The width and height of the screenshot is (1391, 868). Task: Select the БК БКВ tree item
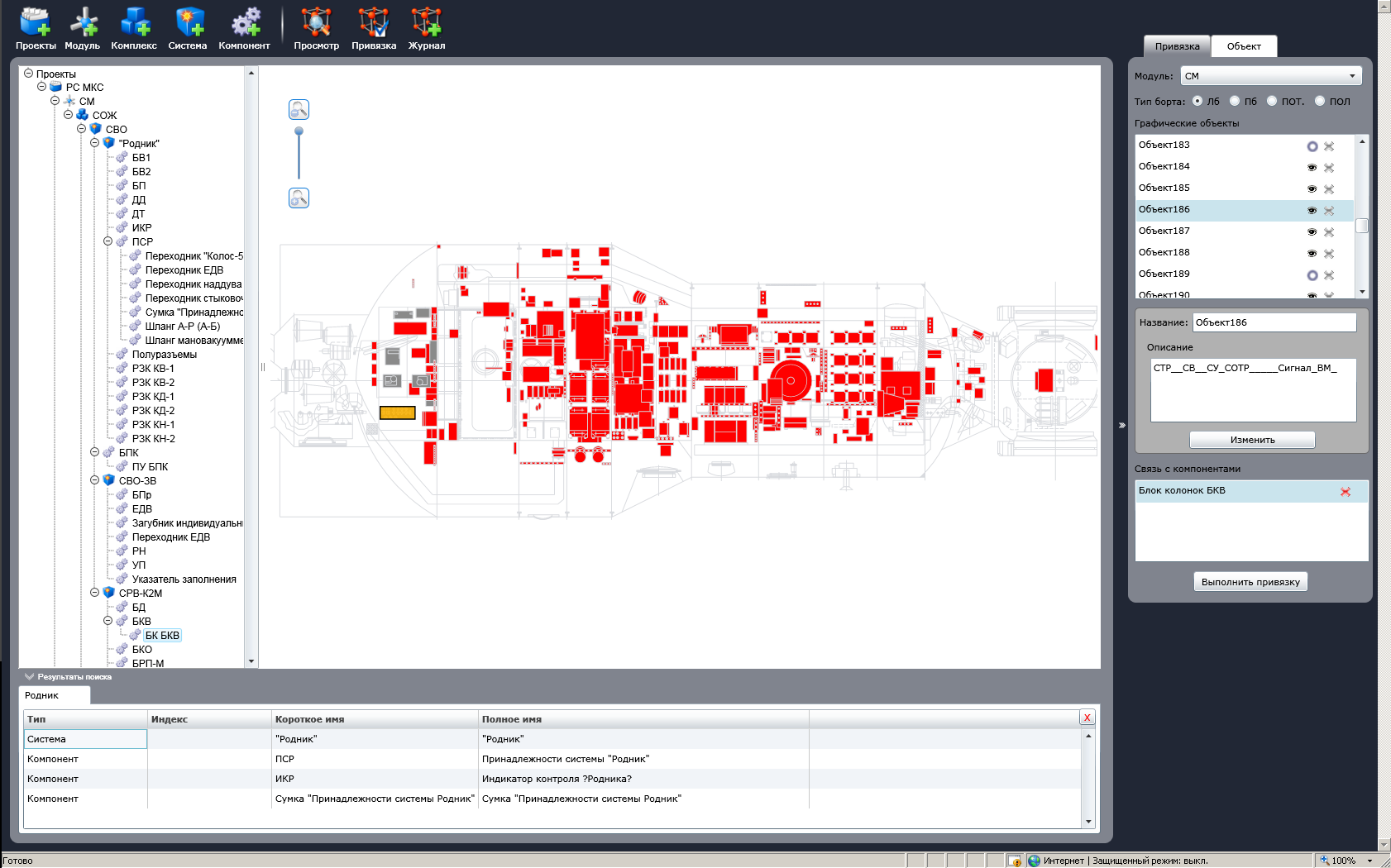pos(162,636)
